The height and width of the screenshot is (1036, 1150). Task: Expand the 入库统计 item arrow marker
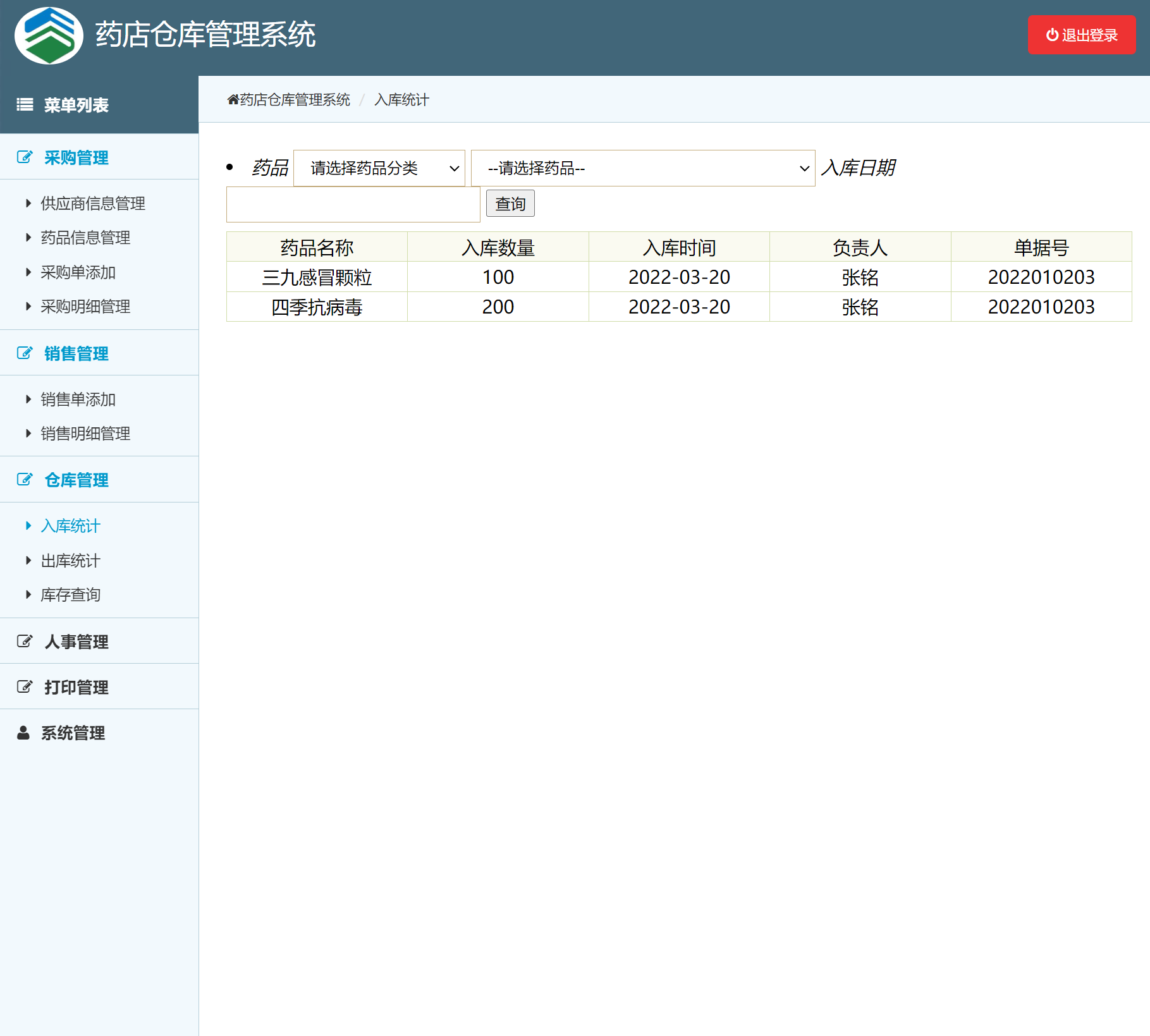point(28,525)
